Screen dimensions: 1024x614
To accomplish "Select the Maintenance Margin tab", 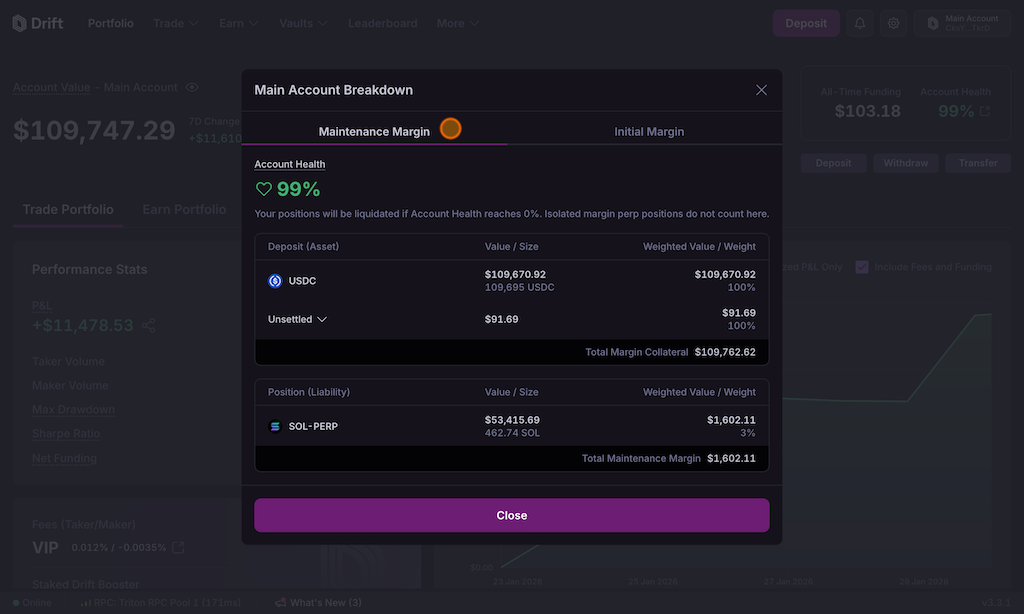I will coord(374,131).
